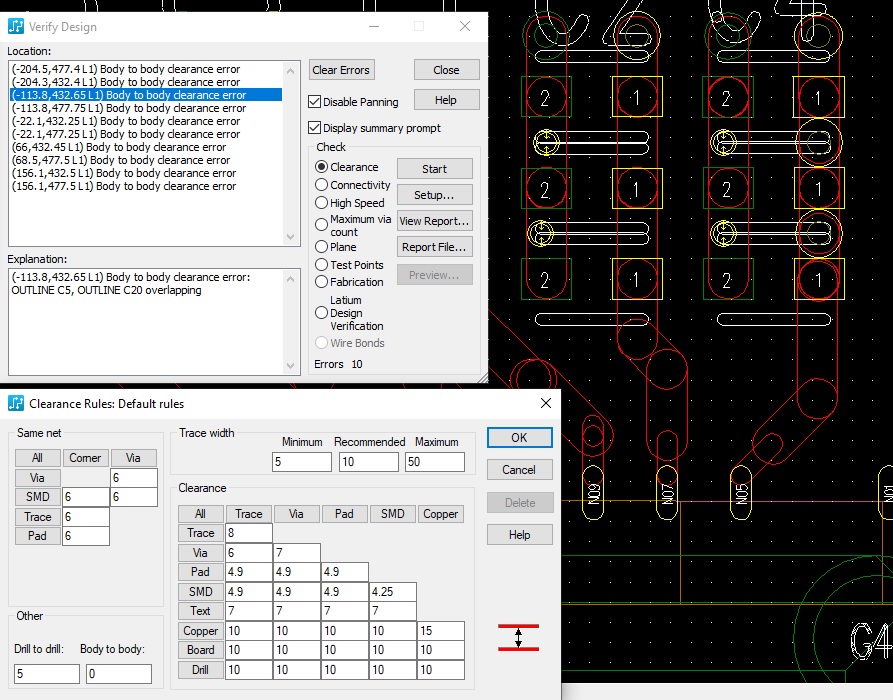The height and width of the screenshot is (700, 893).
Task: Uncheck Display summary prompt
Action: click(x=315, y=128)
